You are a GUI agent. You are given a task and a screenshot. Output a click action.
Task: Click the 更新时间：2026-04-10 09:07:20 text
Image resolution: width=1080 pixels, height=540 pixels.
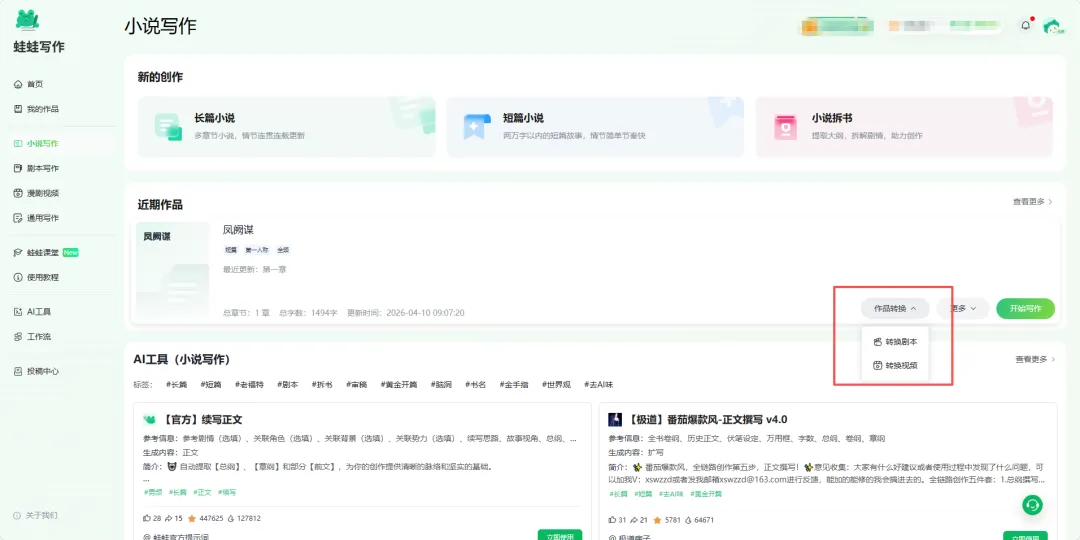tap(406, 313)
